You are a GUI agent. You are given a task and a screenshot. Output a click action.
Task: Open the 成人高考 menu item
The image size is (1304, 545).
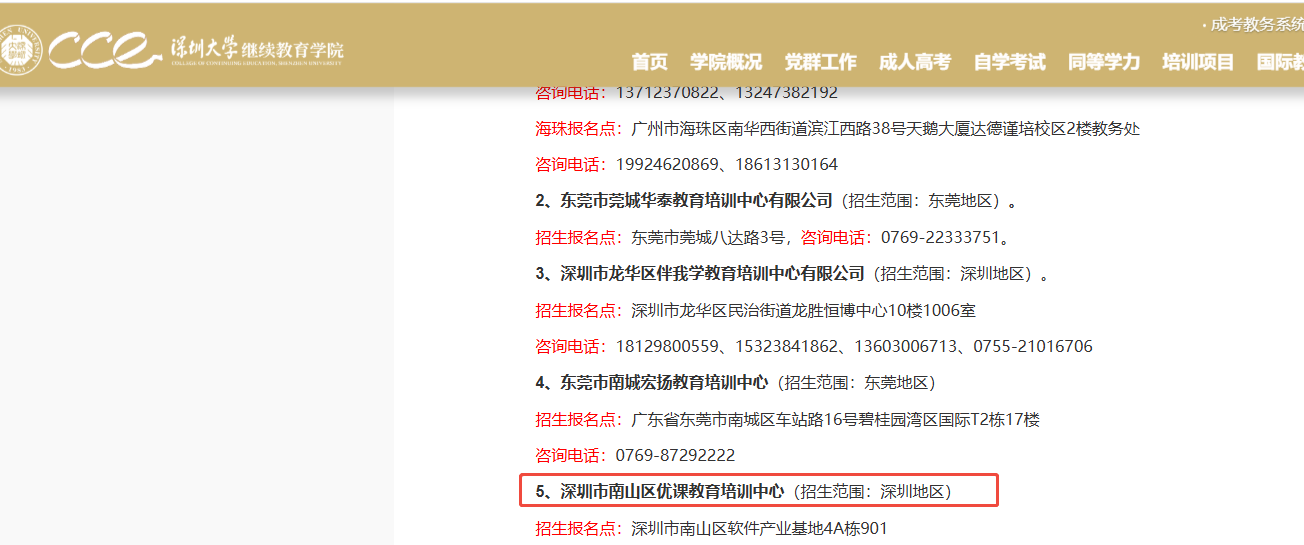[x=915, y=62]
